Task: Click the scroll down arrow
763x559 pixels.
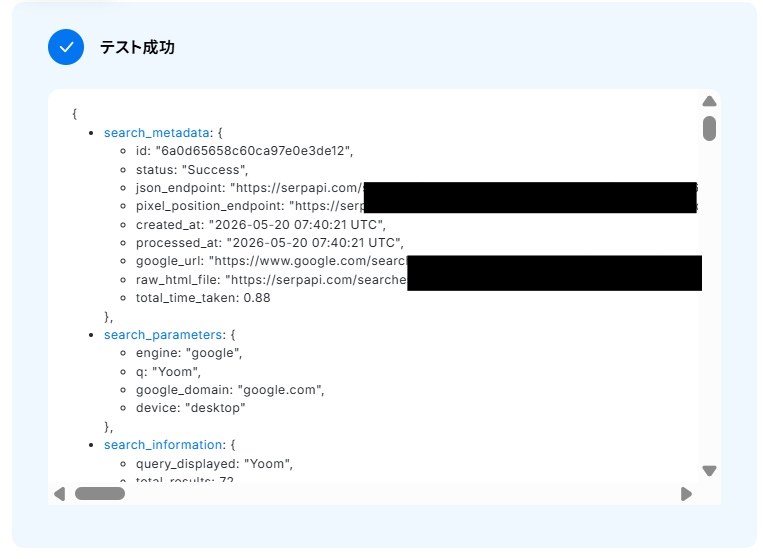Action: coord(709,470)
